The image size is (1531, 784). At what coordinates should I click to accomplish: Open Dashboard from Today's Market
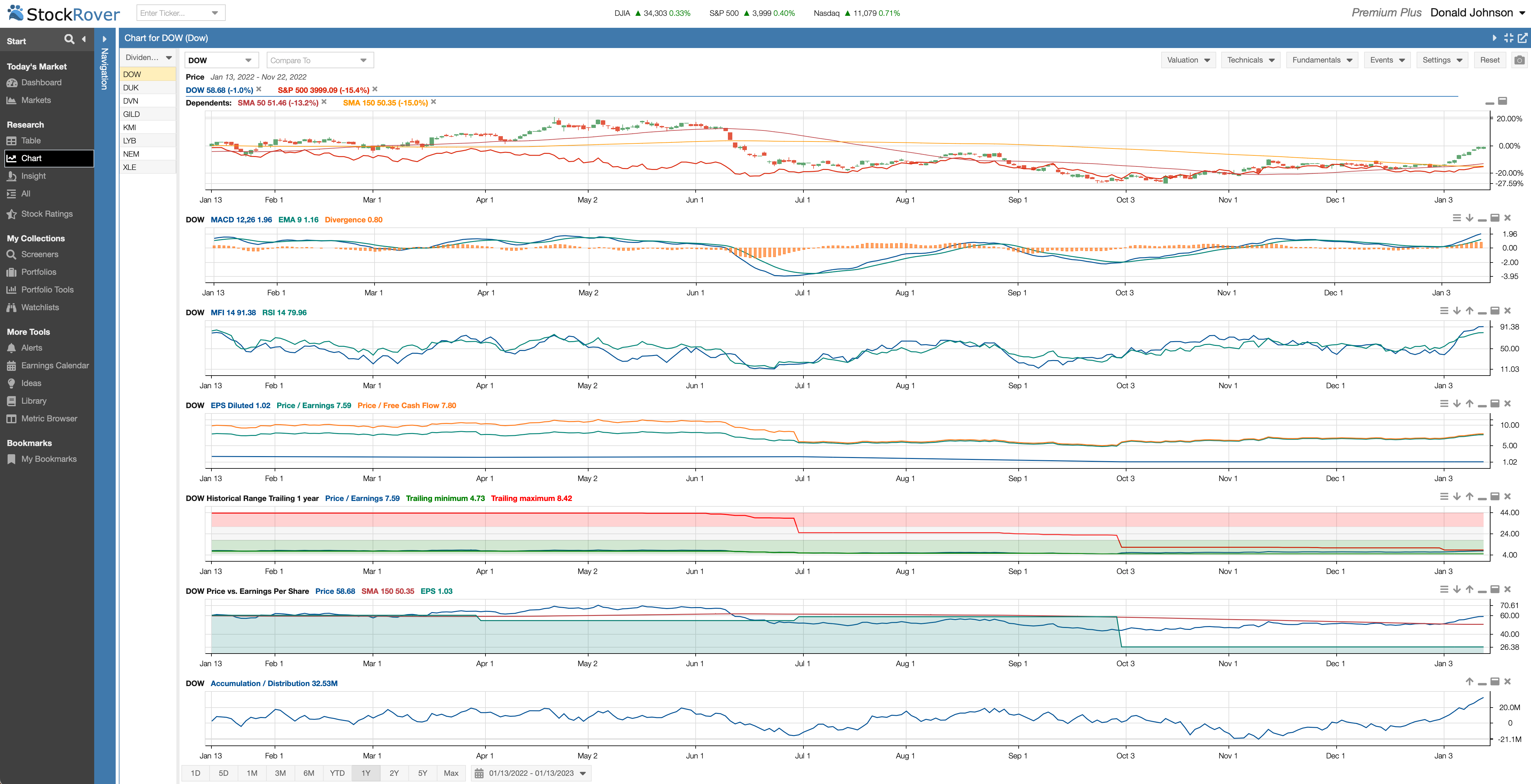41,82
